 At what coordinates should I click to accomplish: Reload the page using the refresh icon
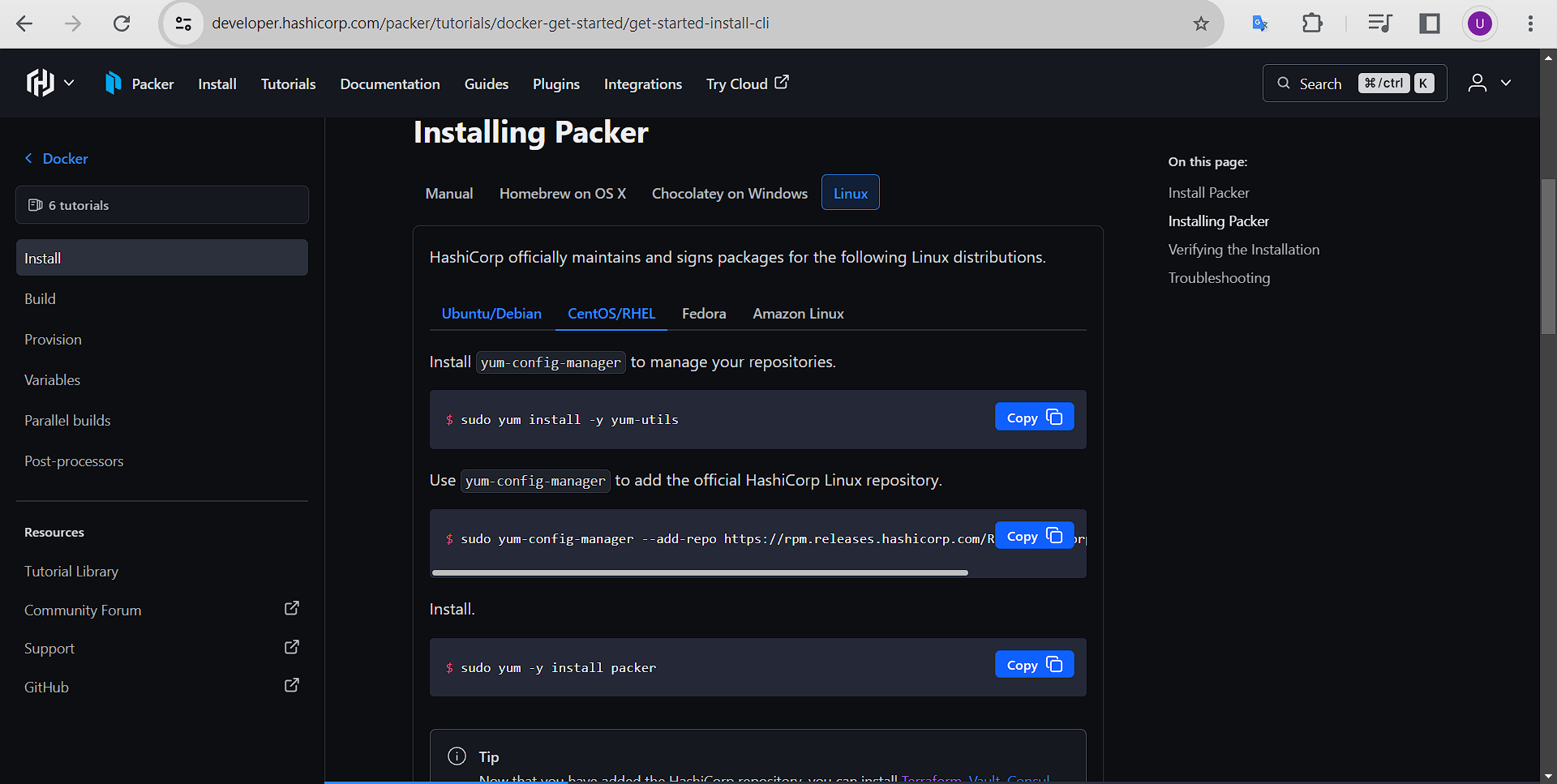point(122,24)
